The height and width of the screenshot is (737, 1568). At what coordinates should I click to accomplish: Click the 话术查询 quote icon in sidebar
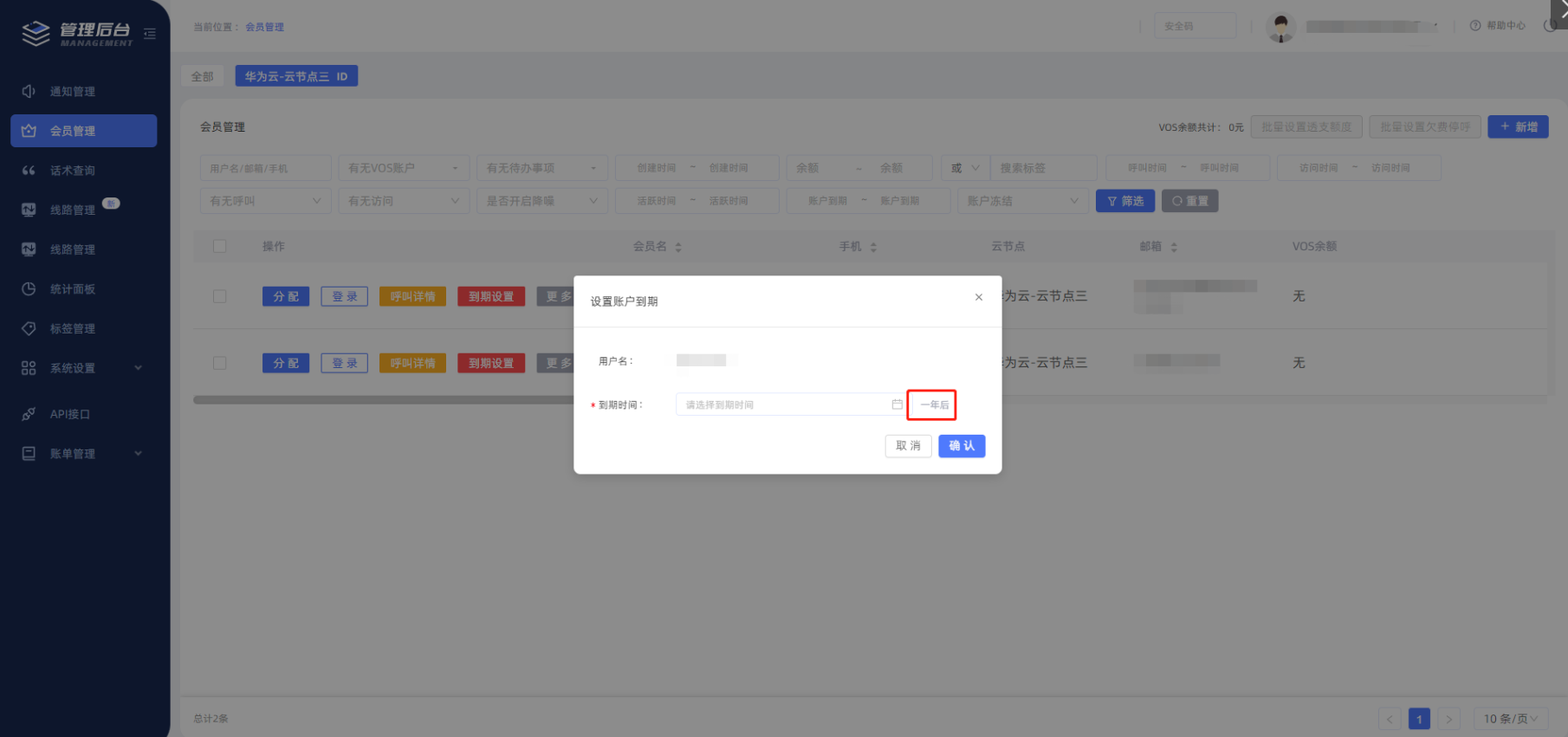point(29,171)
